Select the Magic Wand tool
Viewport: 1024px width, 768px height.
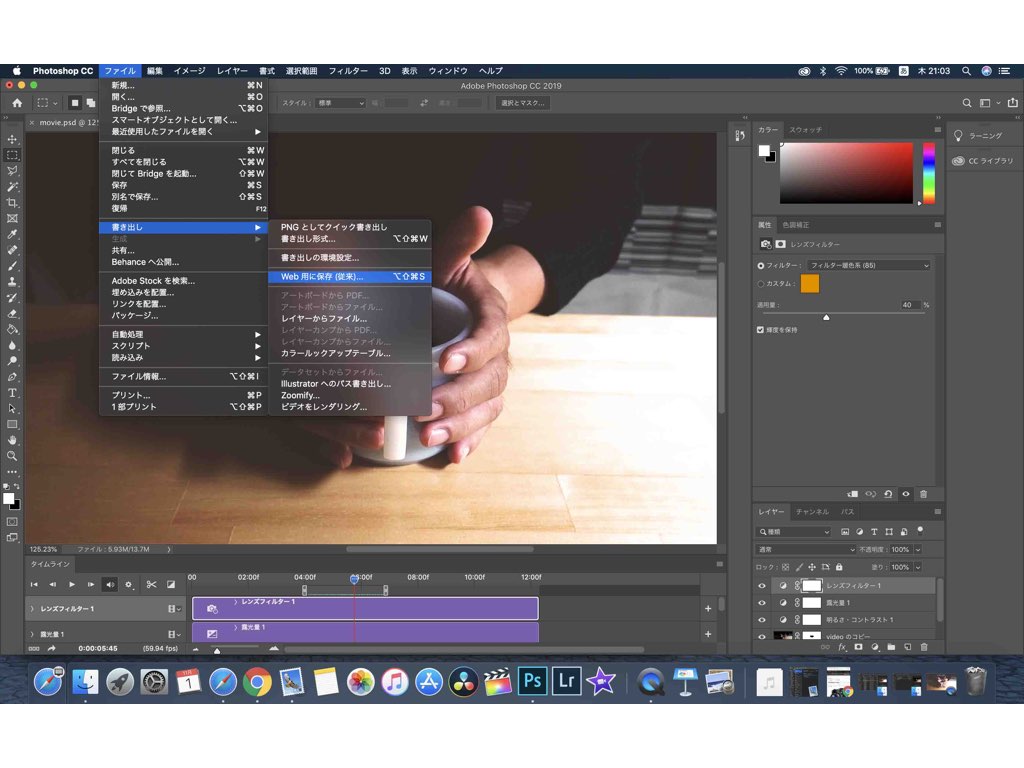tap(12, 187)
